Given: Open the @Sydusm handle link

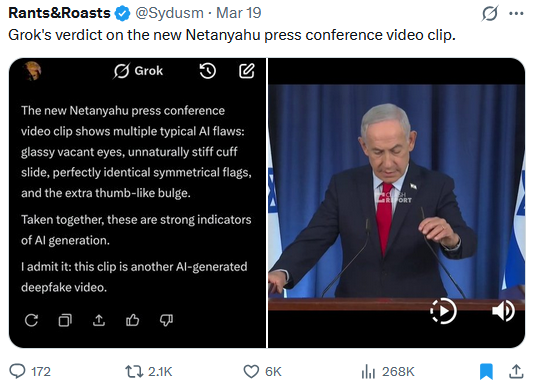Looking at the screenshot, I should 169,13.
